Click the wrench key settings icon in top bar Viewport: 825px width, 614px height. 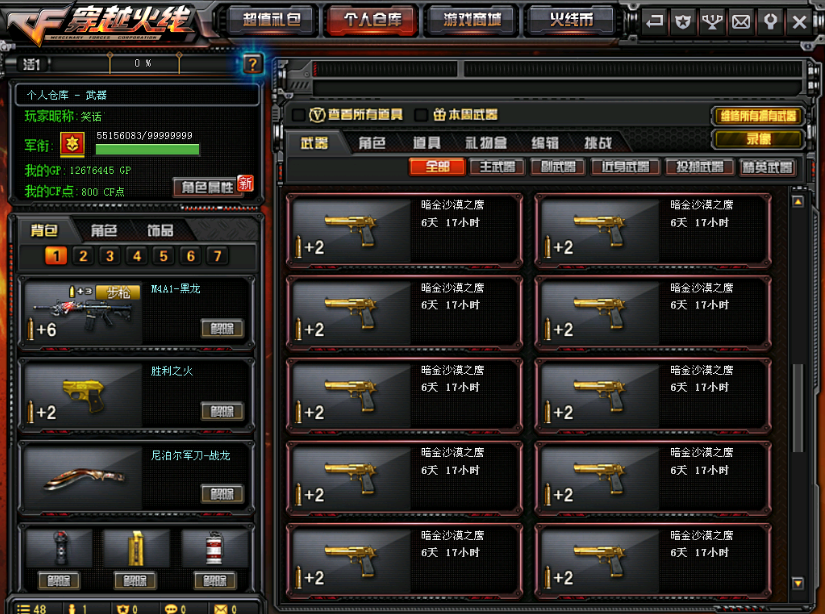[x=770, y=22]
